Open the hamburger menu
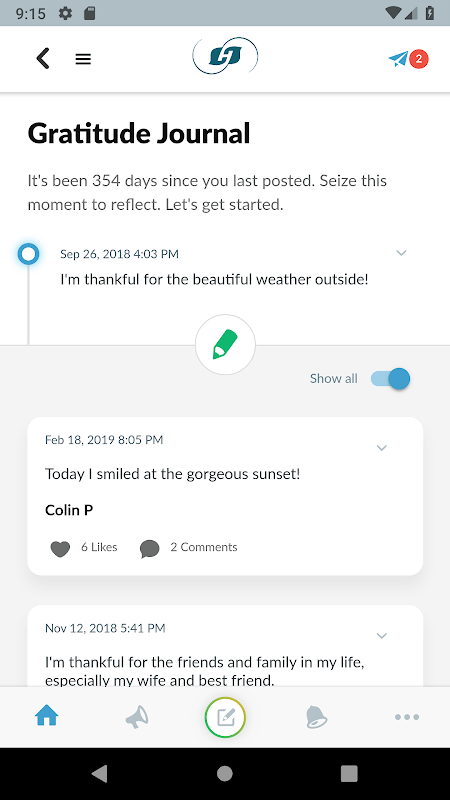 (83, 59)
